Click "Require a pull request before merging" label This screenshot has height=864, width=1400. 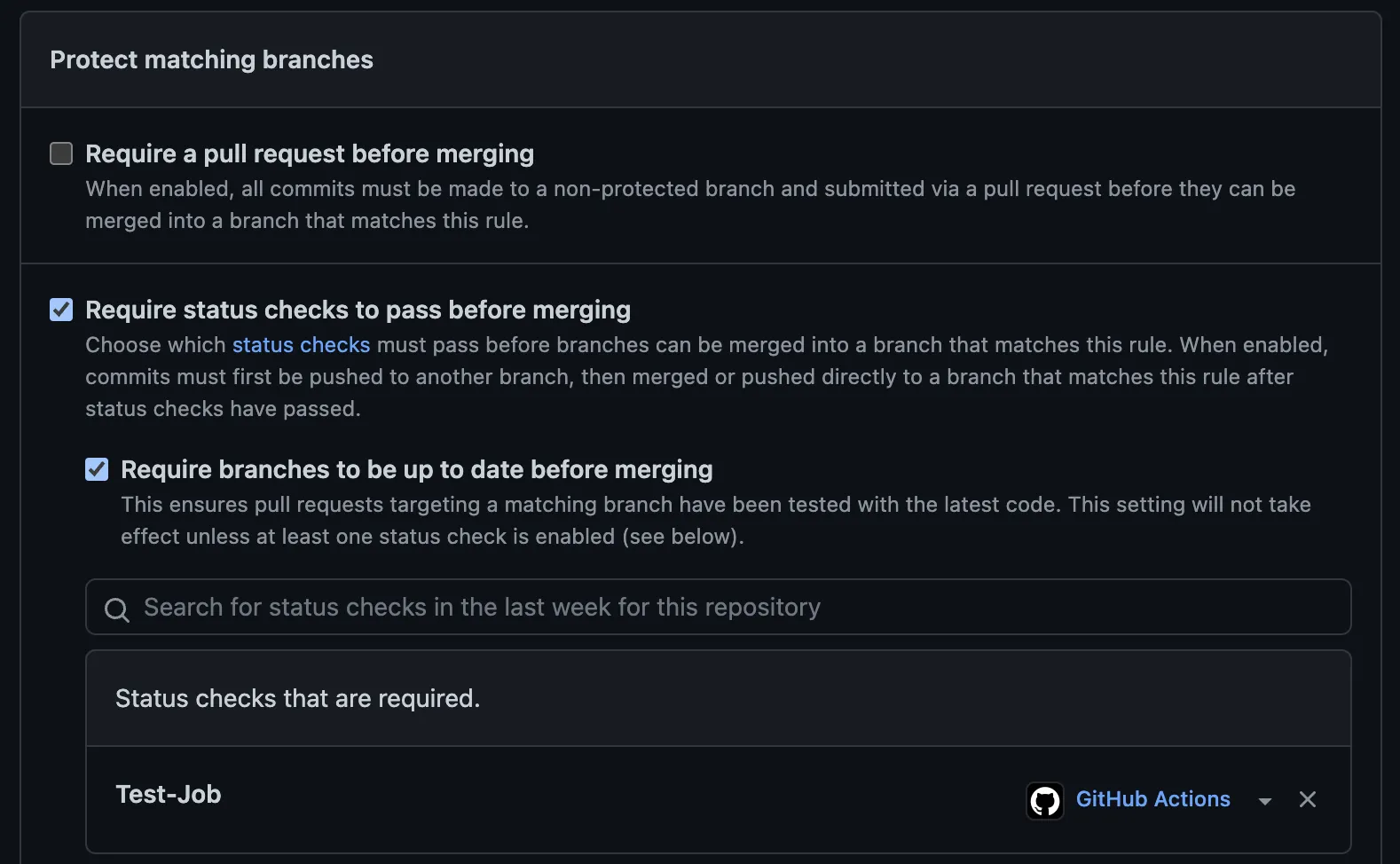(310, 153)
